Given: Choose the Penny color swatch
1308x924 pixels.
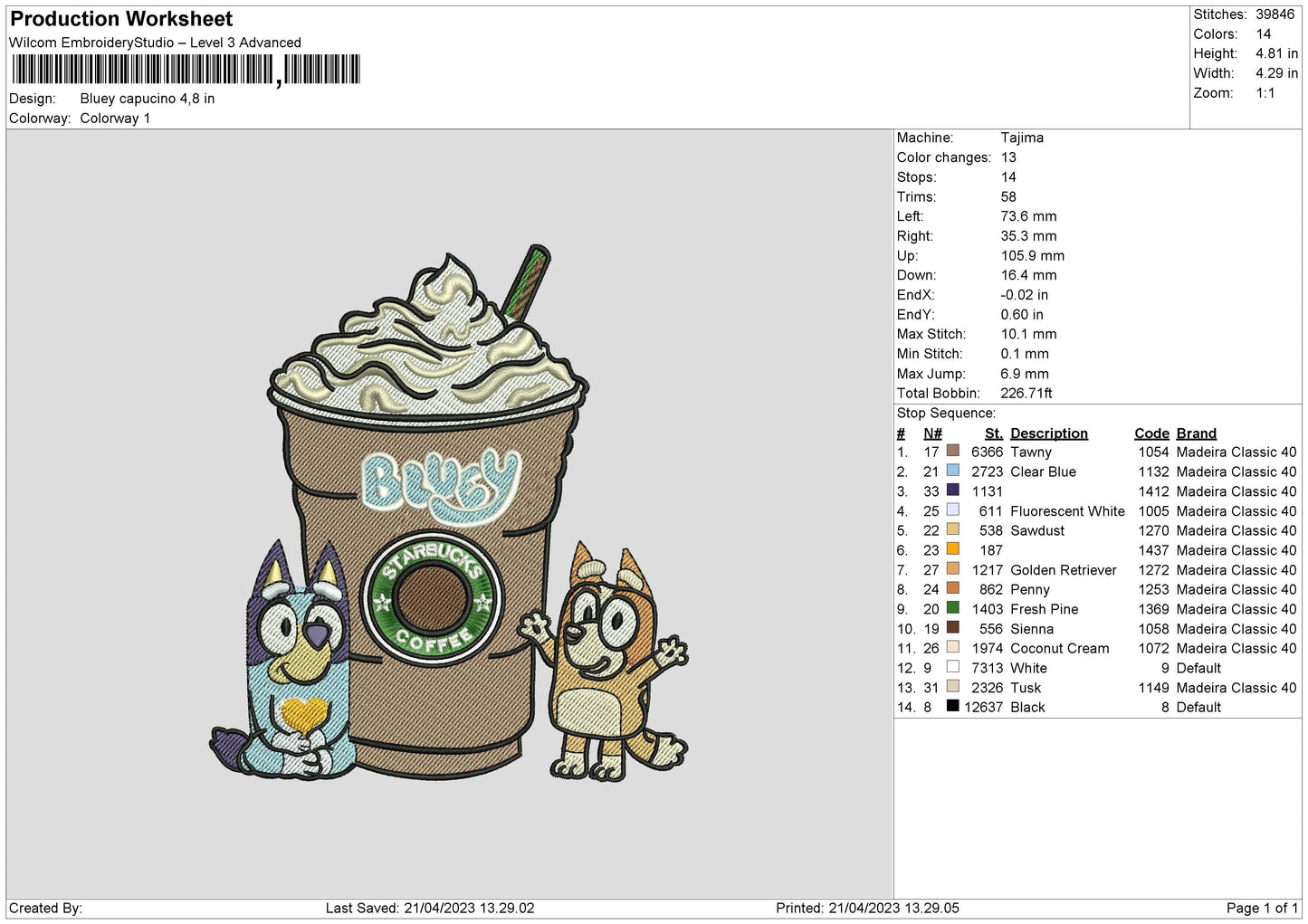Looking at the screenshot, I should coord(952,588).
